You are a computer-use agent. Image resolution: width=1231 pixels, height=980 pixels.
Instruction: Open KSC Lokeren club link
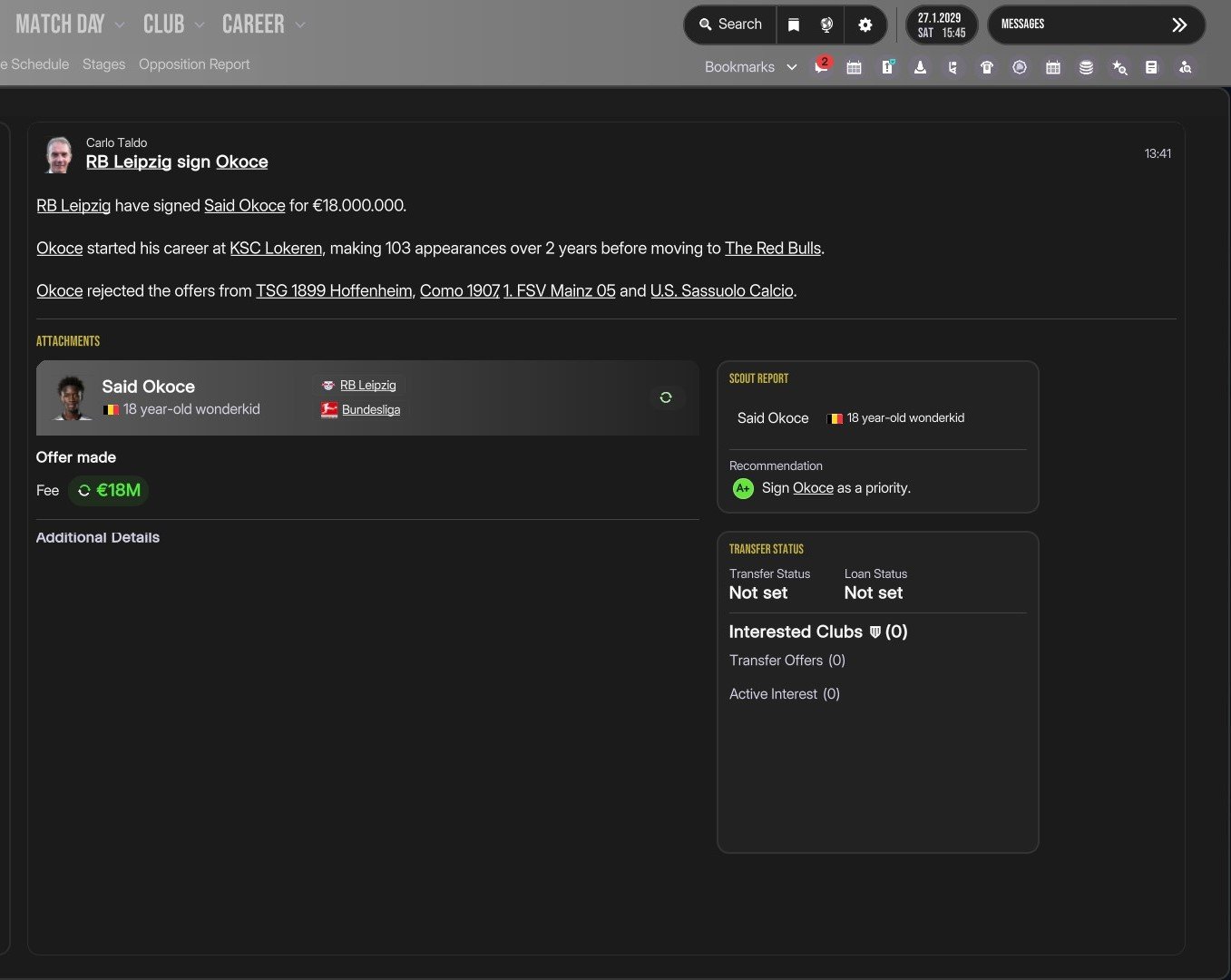(x=276, y=249)
